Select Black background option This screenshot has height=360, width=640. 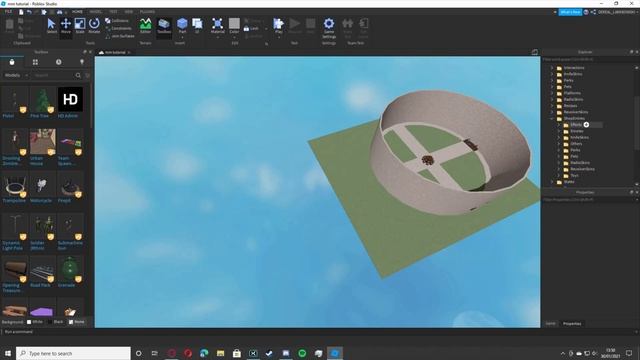[56, 322]
